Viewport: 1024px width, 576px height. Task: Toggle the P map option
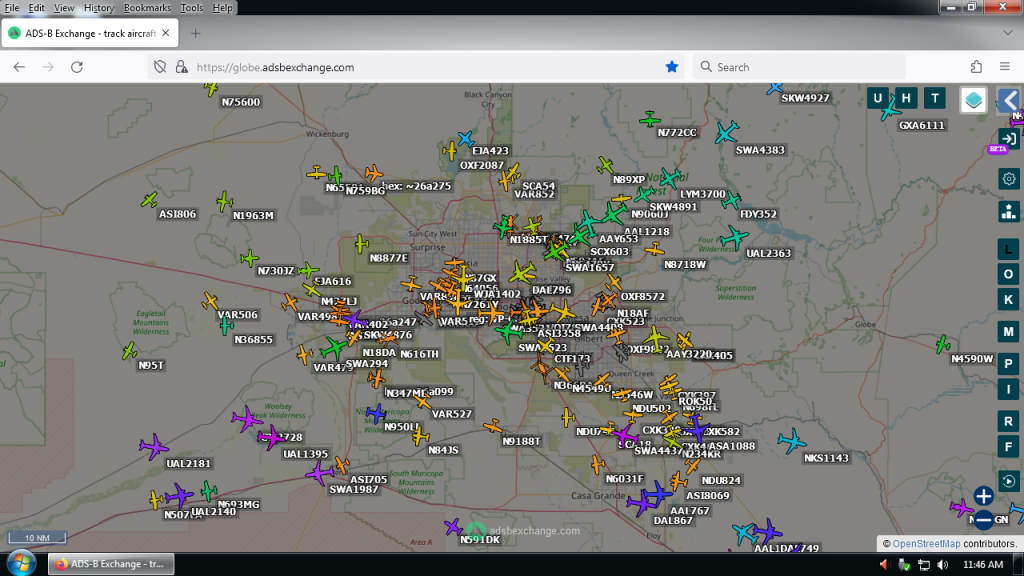tap(1008, 364)
